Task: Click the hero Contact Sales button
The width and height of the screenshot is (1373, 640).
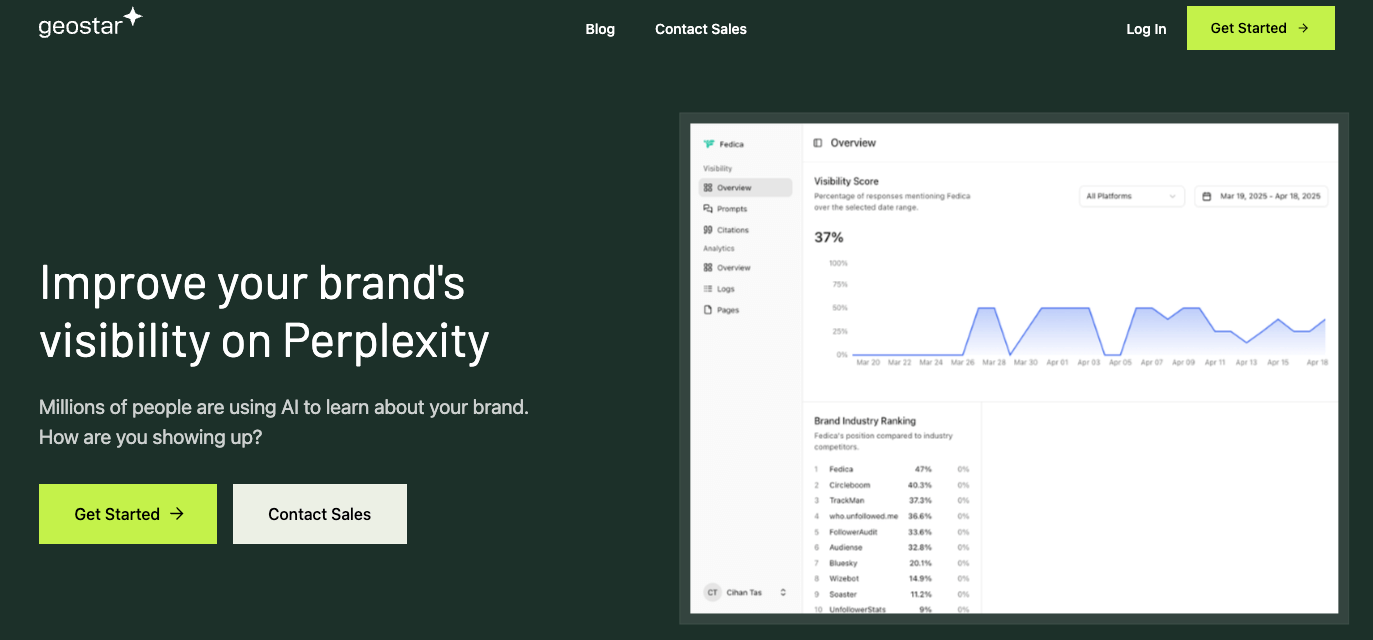Action: pos(320,514)
